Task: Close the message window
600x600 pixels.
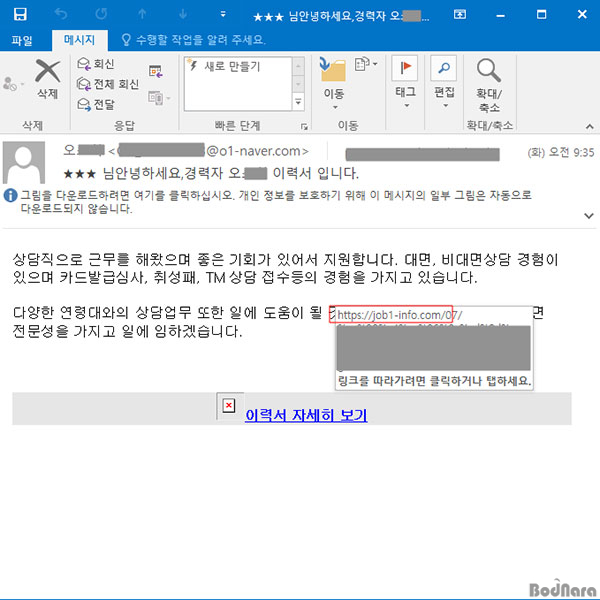Action: 582,15
